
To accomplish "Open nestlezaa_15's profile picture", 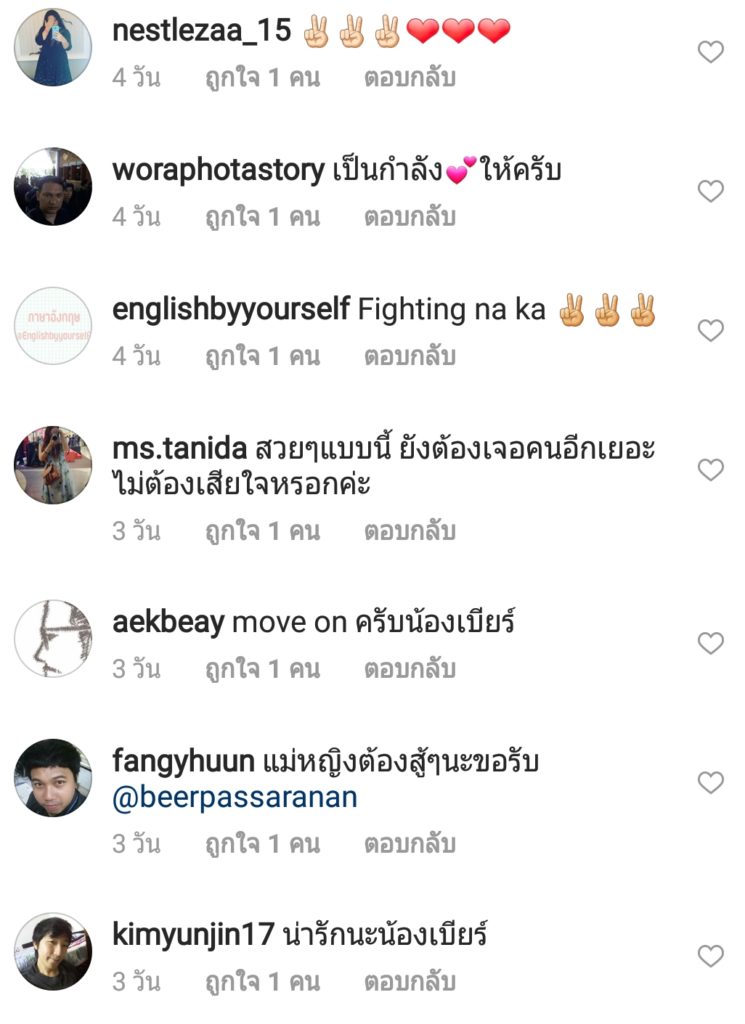I will [x=53, y=47].
